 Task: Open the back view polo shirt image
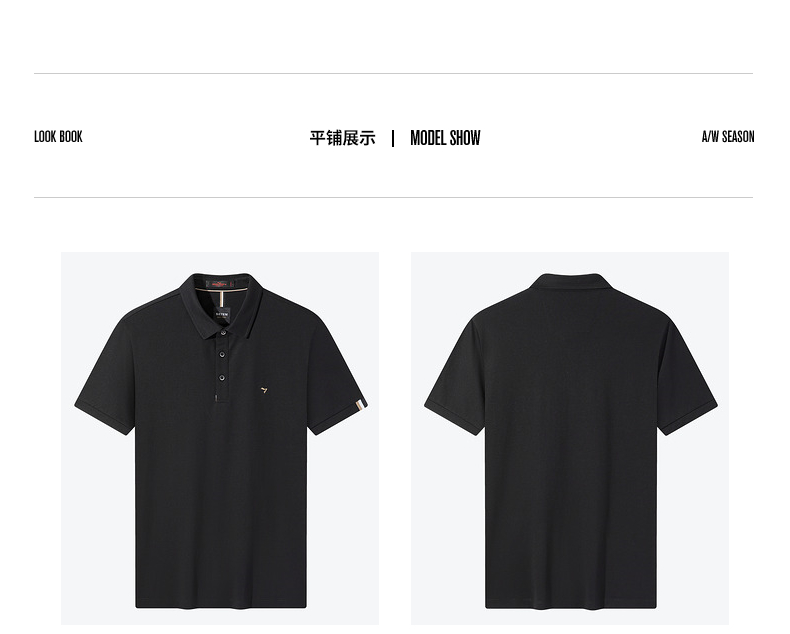pyautogui.click(x=570, y=438)
